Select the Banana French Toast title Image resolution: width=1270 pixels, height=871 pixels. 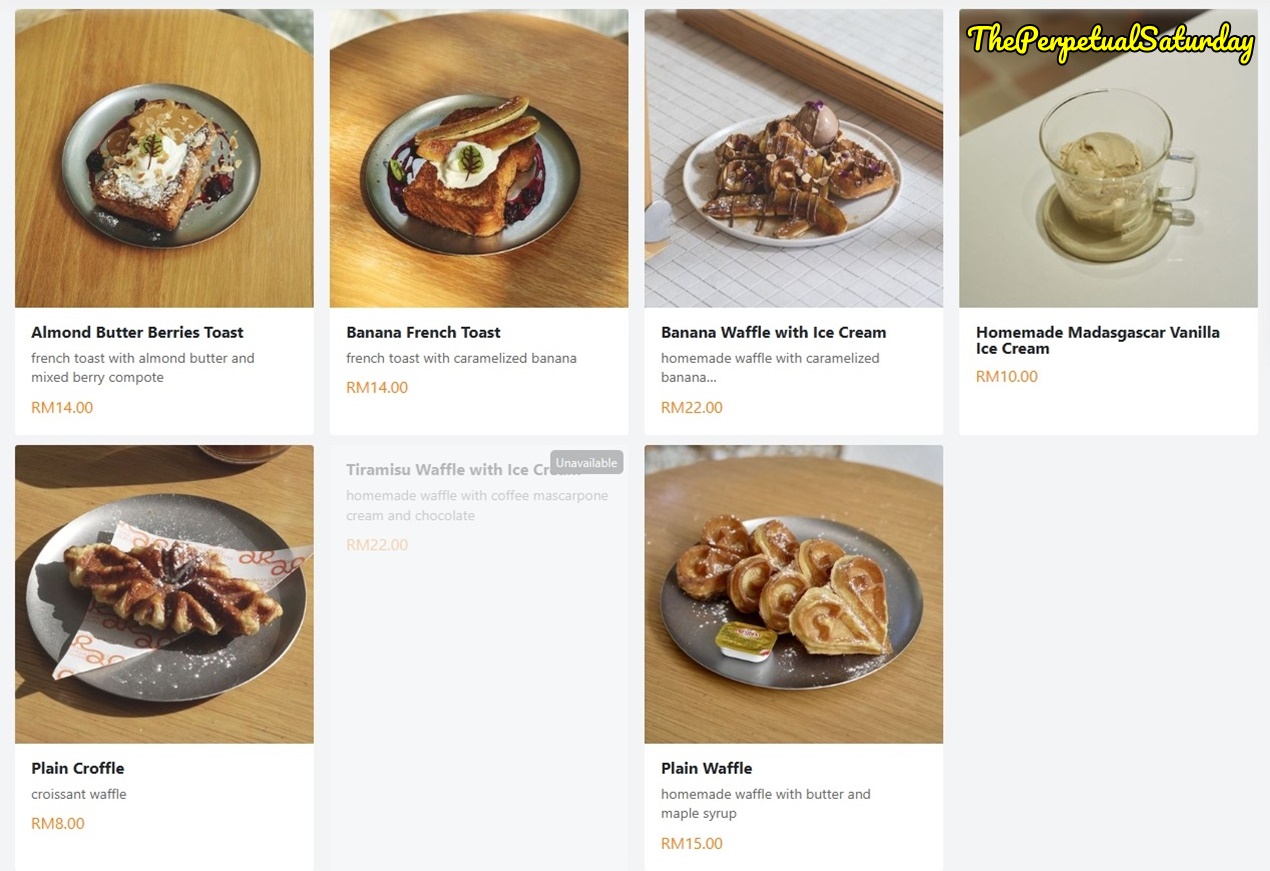click(x=423, y=332)
